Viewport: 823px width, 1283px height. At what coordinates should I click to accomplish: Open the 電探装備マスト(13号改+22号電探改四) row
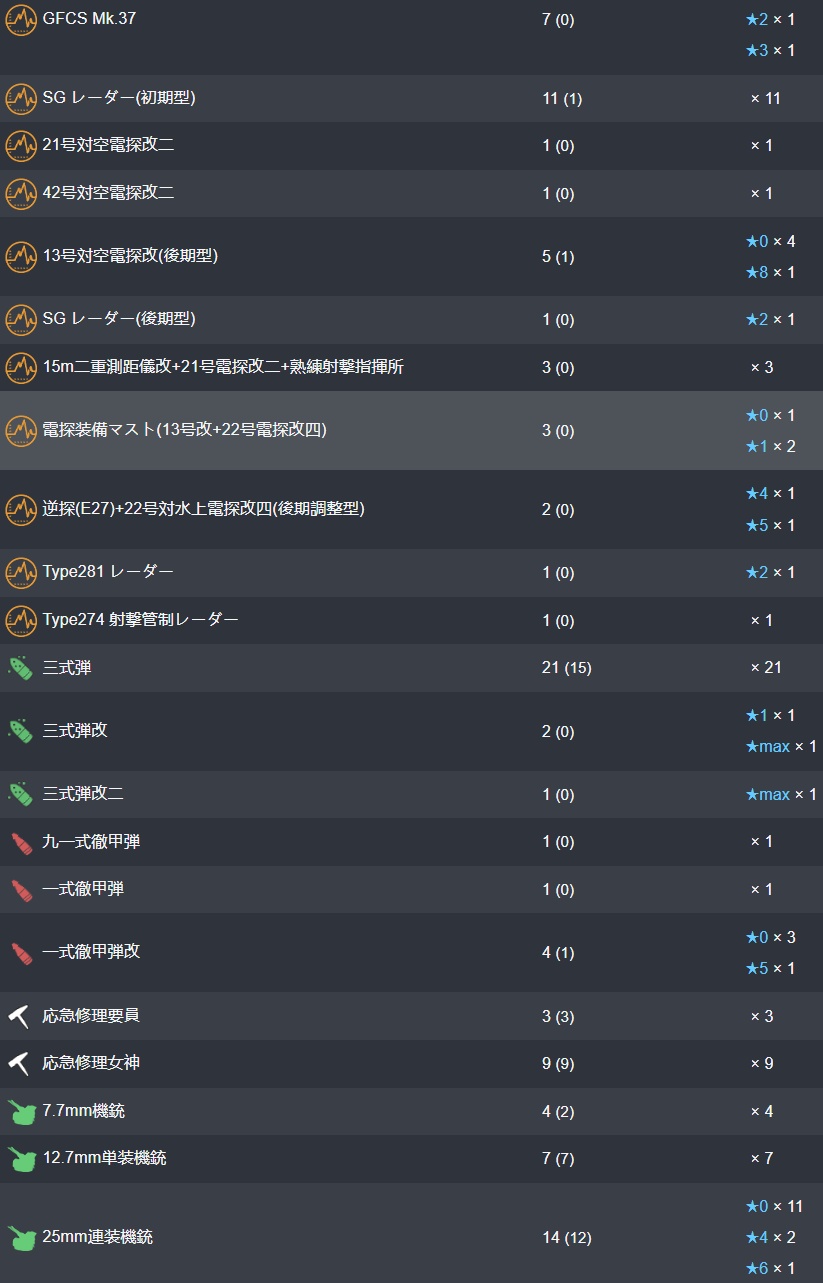pos(411,430)
